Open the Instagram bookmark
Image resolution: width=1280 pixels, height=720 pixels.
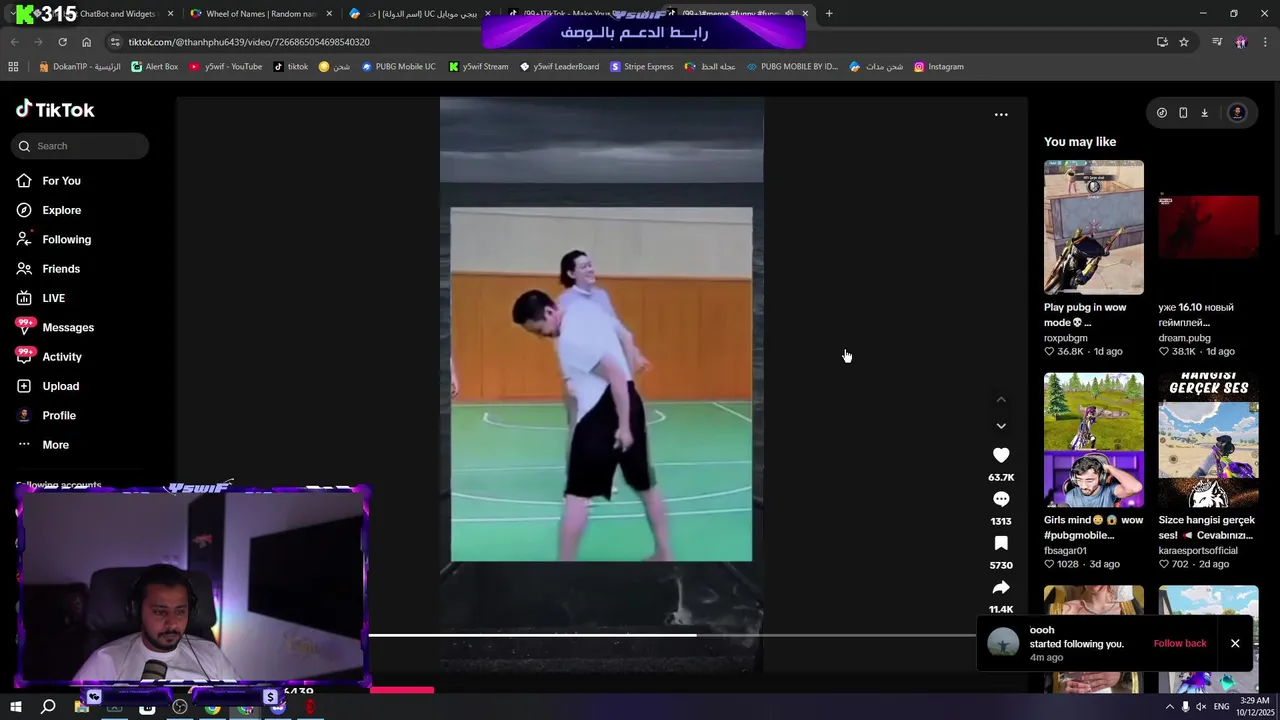(x=938, y=67)
